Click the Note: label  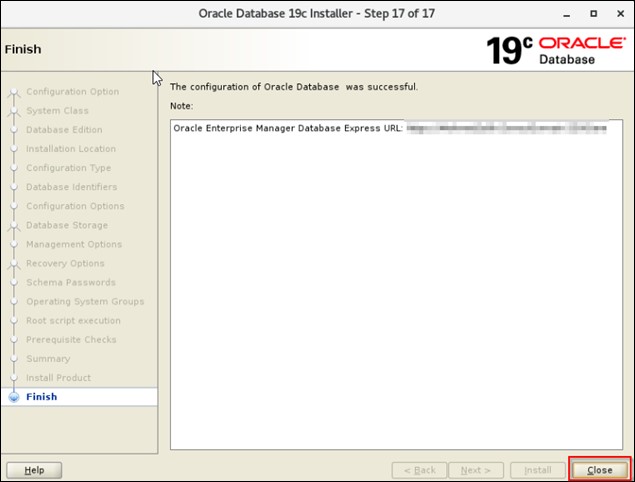[181, 106]
